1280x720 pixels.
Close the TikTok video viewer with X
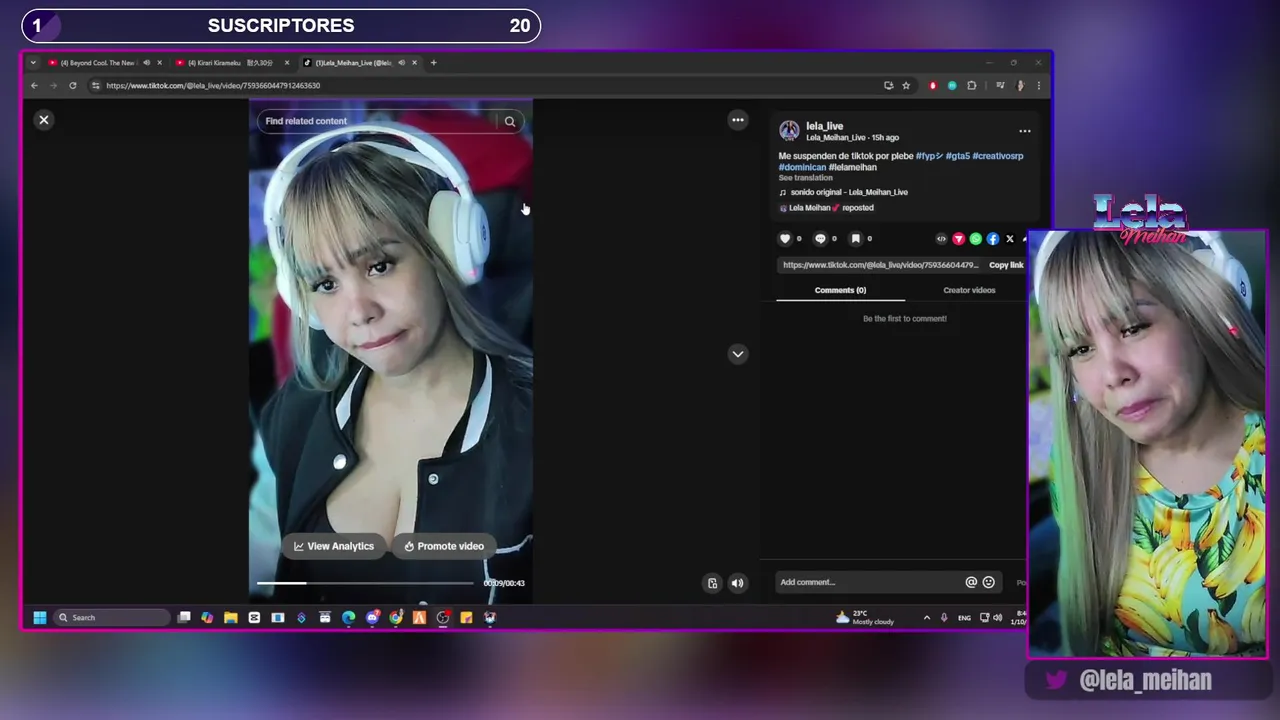click(x=44, y=120)
